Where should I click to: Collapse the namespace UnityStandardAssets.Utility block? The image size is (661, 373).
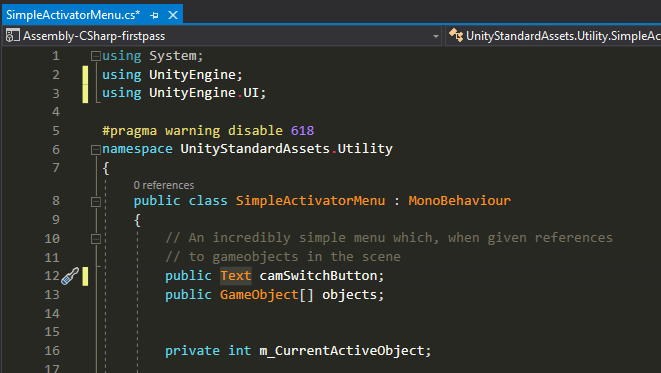[96, 149]
